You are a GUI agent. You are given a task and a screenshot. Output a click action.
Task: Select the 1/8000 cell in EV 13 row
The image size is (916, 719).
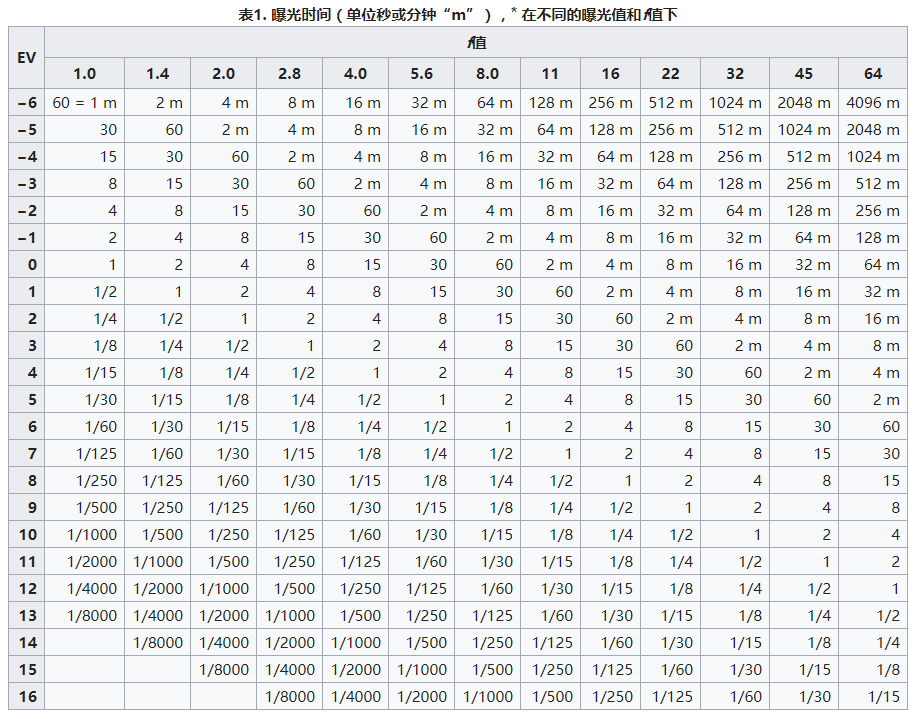click(84, 616)
